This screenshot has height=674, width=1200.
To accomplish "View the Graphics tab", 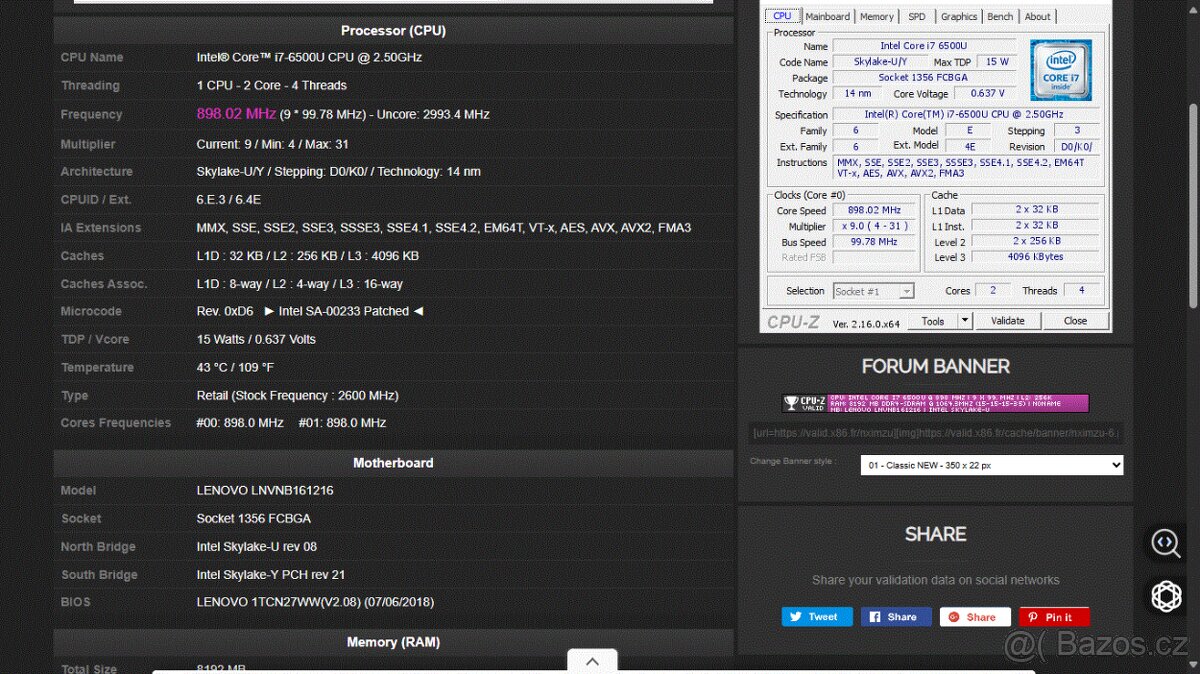I will [958, 16].
